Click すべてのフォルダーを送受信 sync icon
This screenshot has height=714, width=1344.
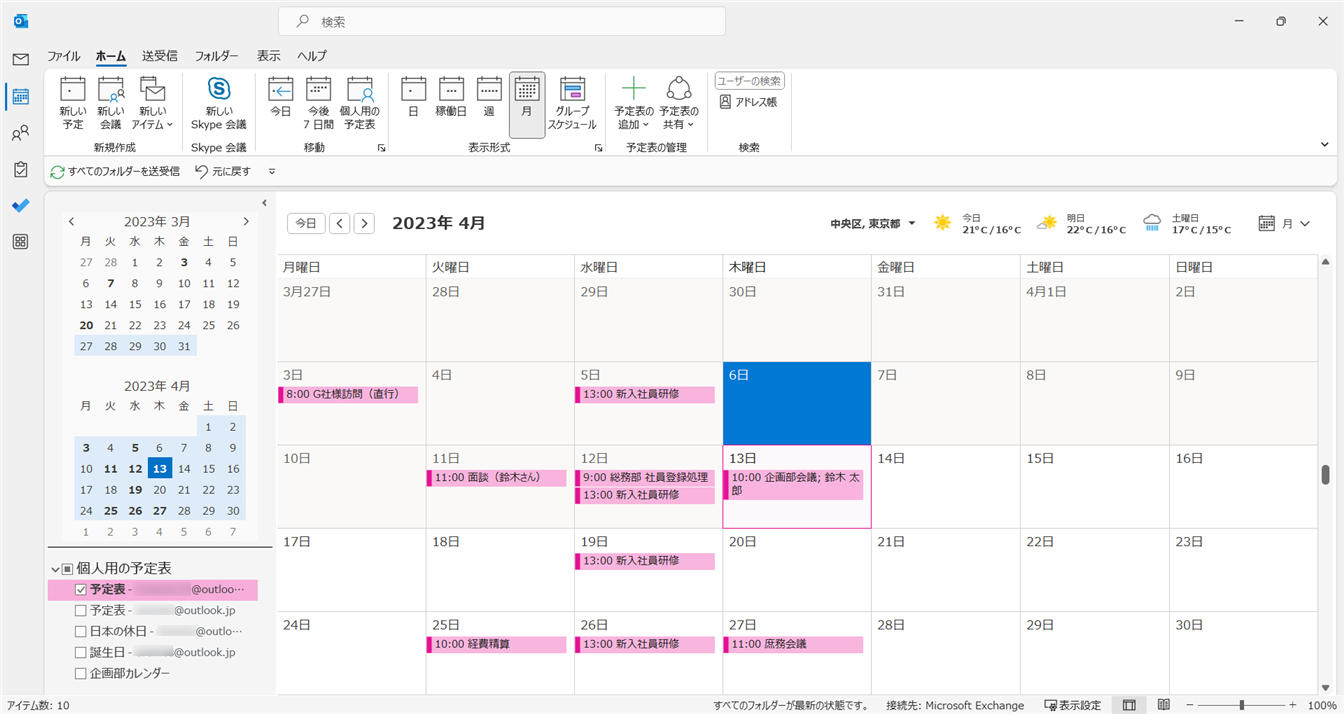coord(58,172)
